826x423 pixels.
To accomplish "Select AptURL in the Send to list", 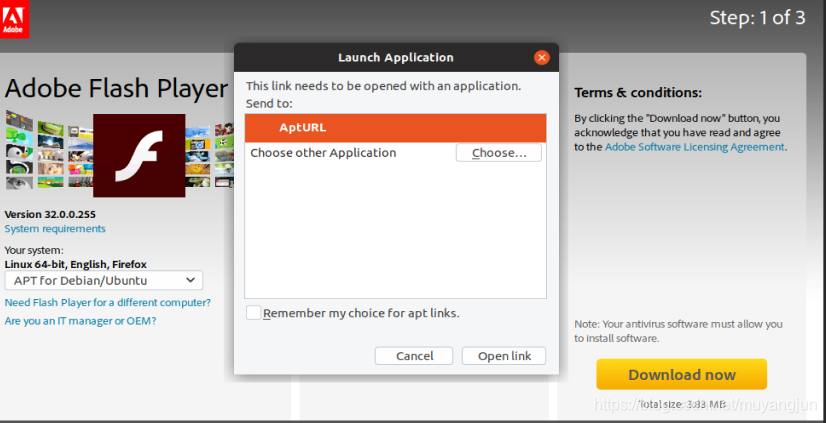I will [395, 127].
